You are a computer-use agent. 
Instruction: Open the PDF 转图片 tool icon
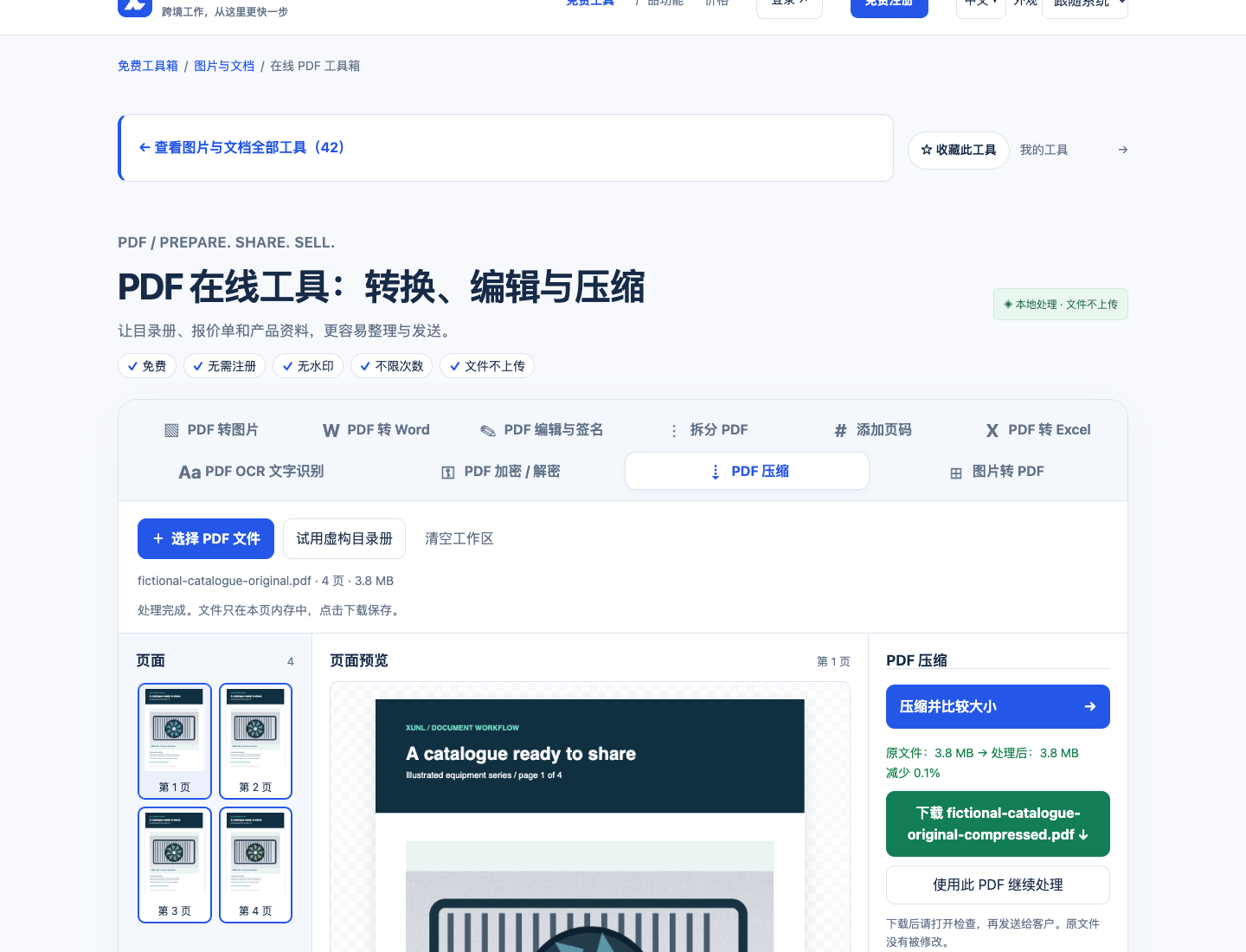(171, 430)
